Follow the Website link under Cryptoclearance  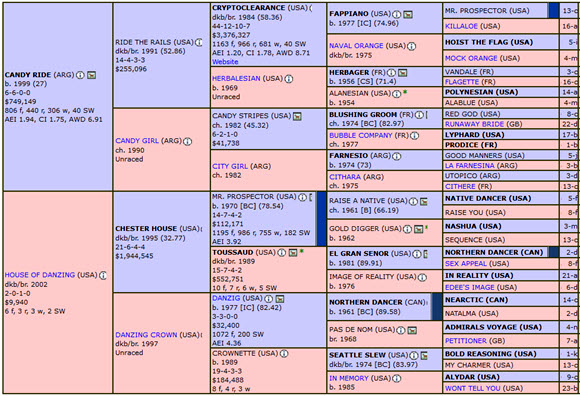[225, 62]
